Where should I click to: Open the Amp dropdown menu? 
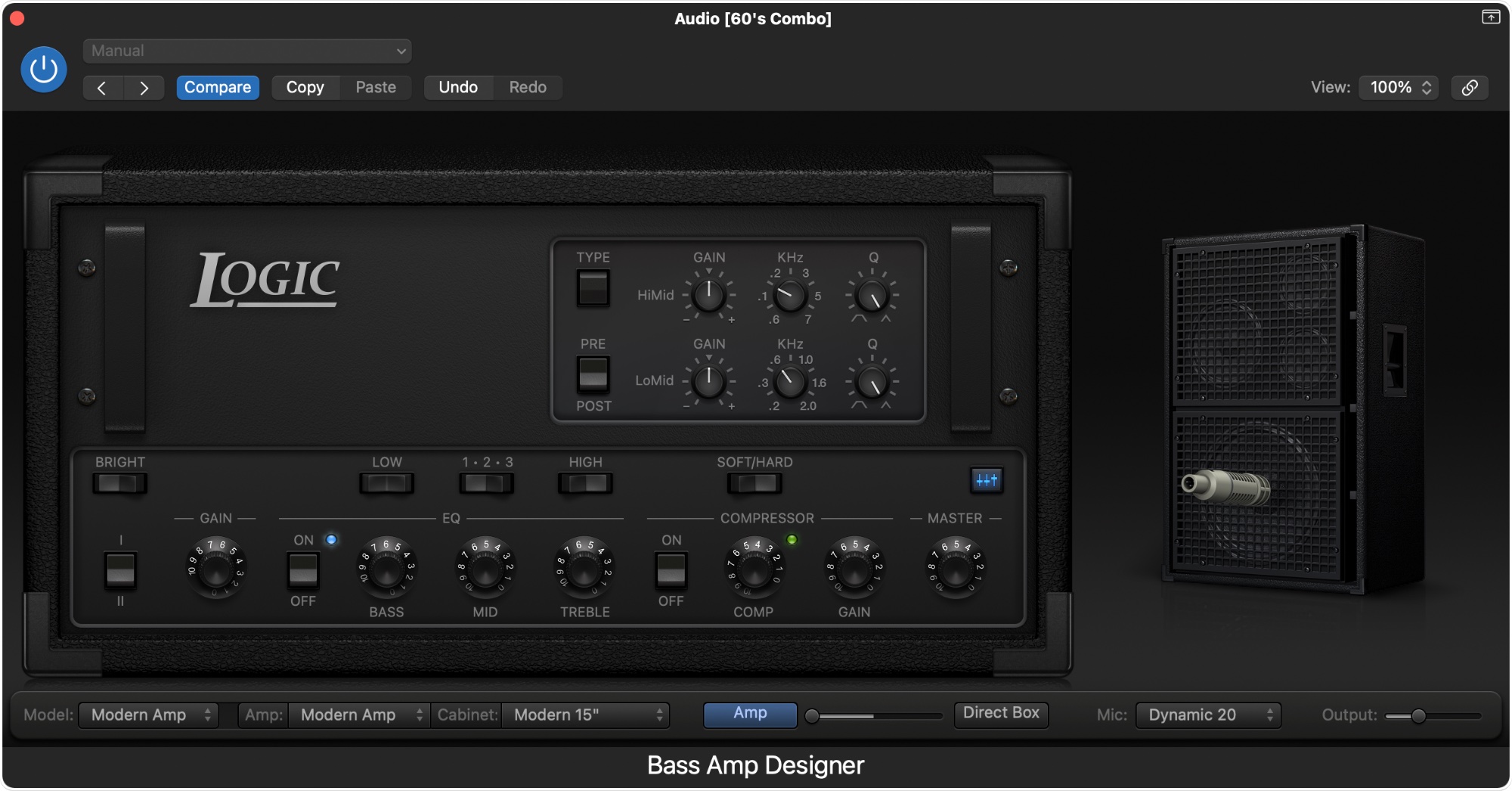coord(359,715)
